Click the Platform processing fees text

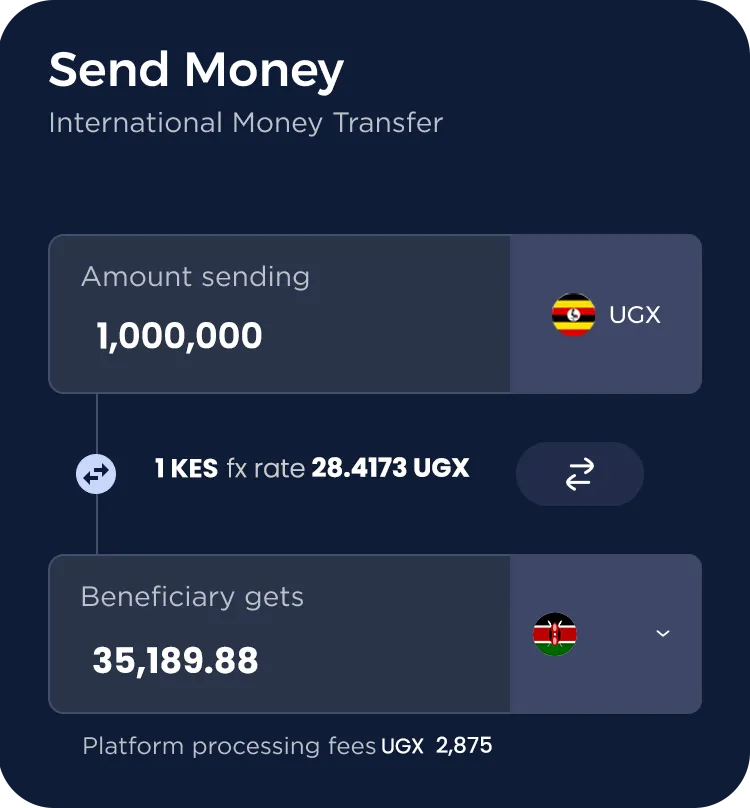click(x=229, y=746)
